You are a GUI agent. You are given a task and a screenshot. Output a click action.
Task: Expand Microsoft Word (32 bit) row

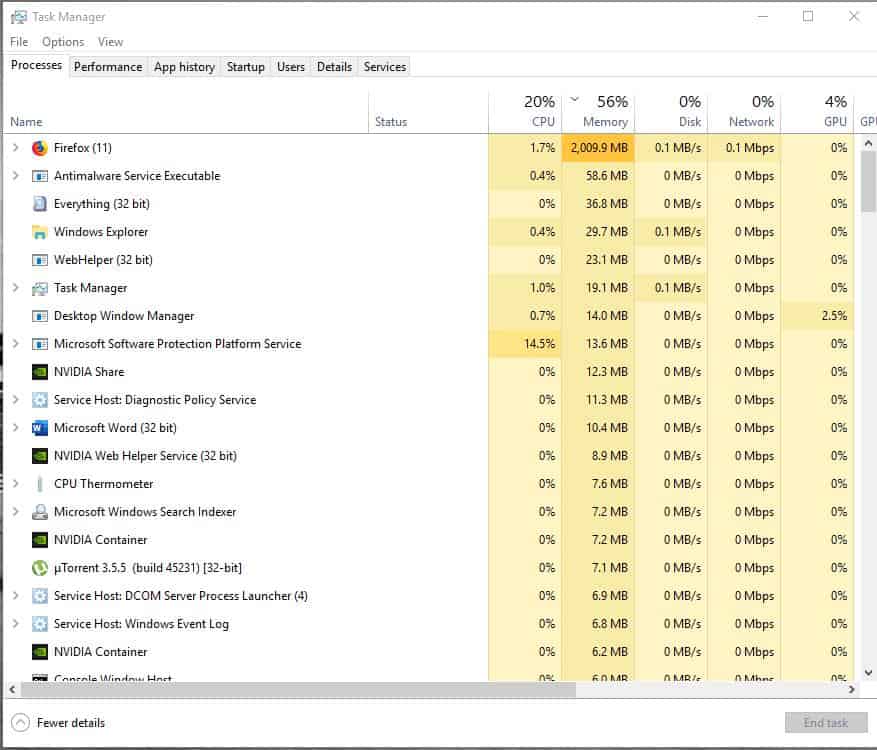click(x=16, y=427)
